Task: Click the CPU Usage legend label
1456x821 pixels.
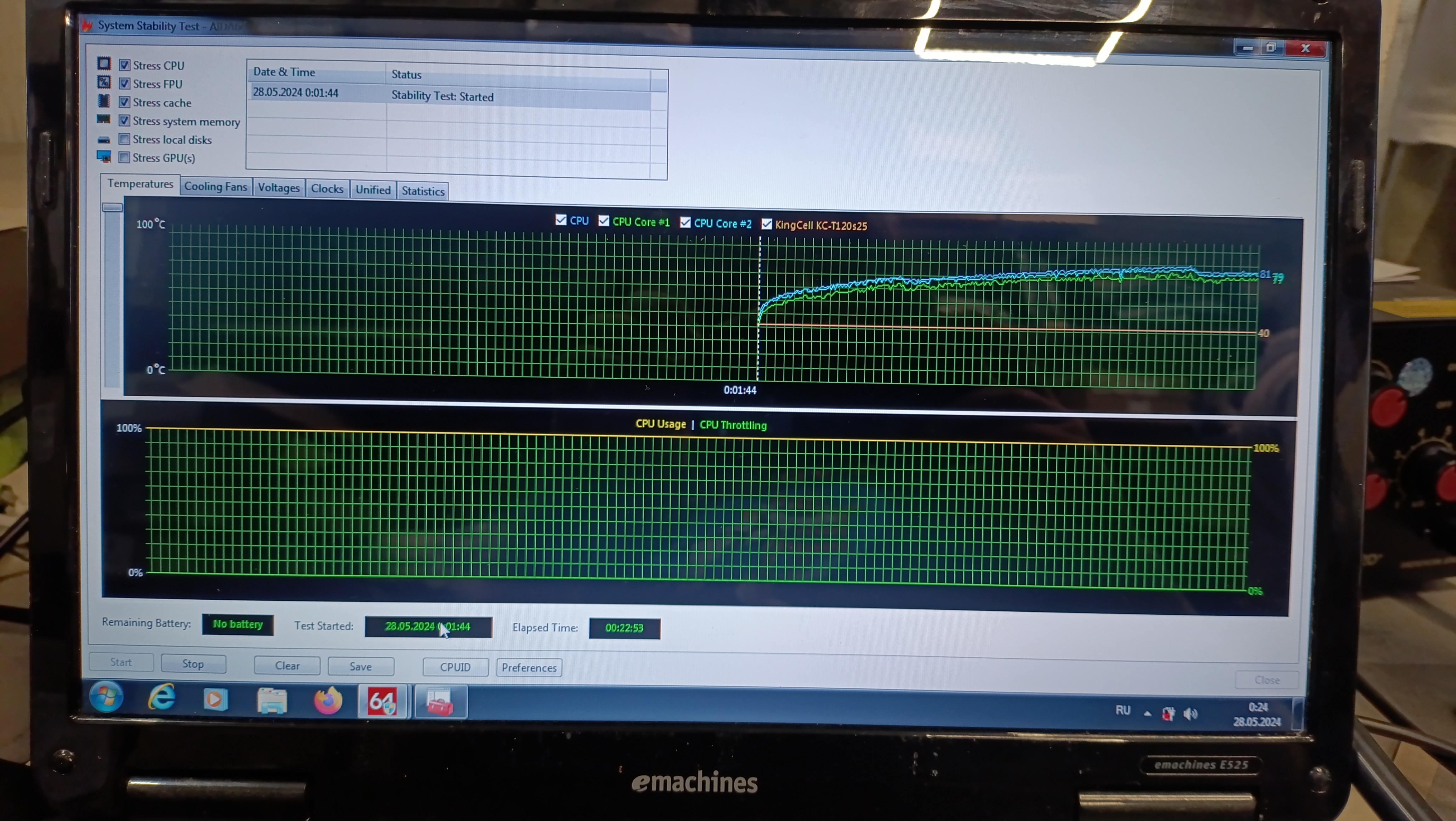Action: point(660,423)
